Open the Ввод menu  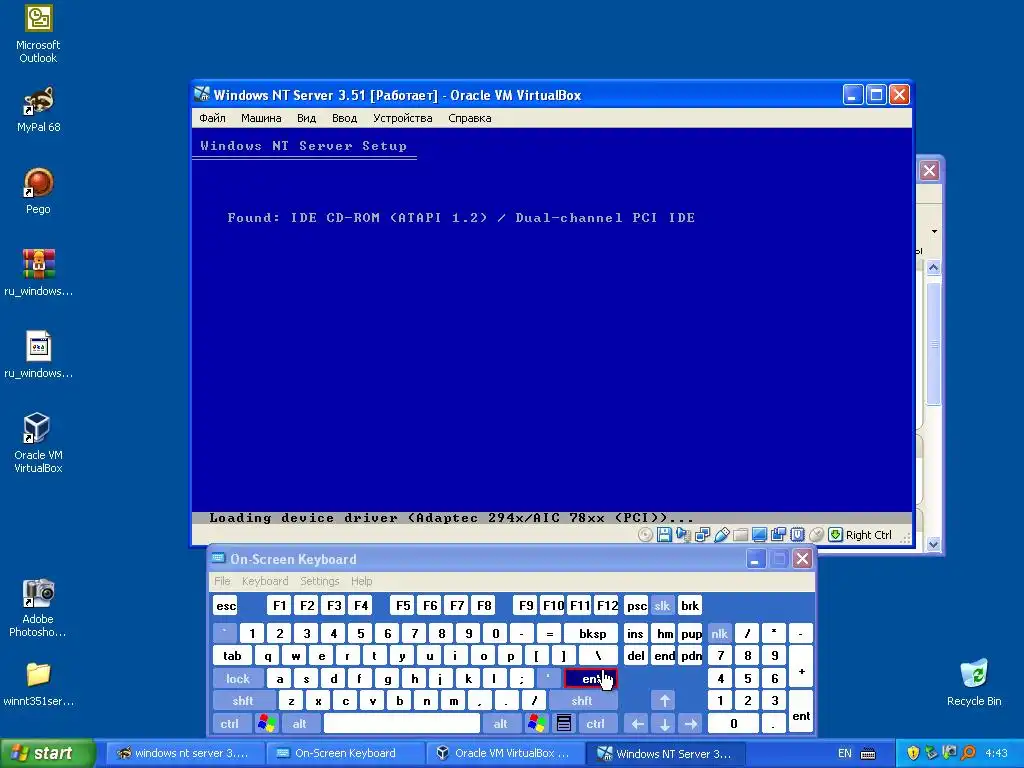tap(344, 118)
